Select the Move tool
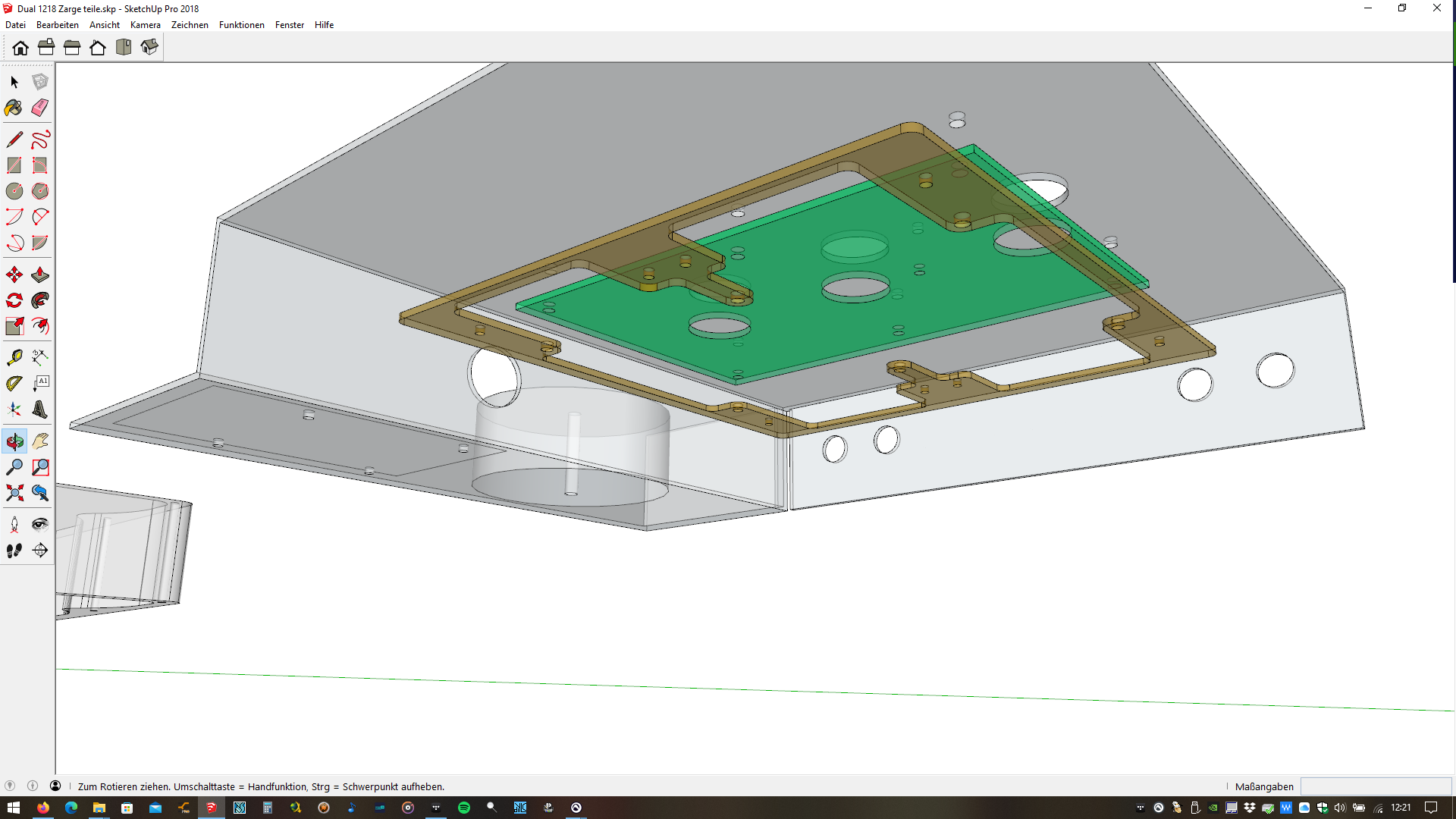Viewport: 1456px width, 819px height. (x=14, y=275)
